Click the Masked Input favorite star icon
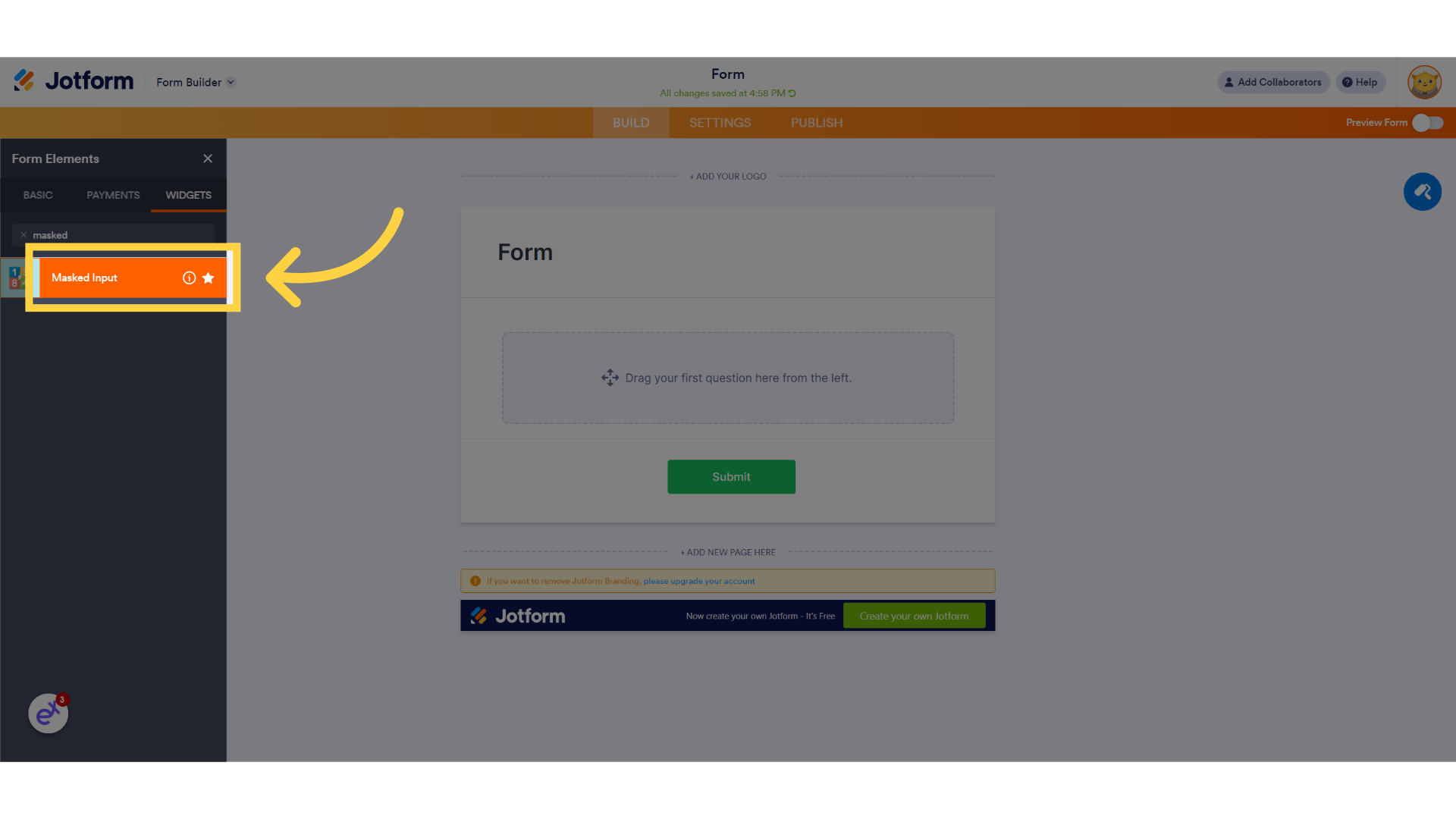The height and width of the screenshot is (819, 1456). point(208,278)
